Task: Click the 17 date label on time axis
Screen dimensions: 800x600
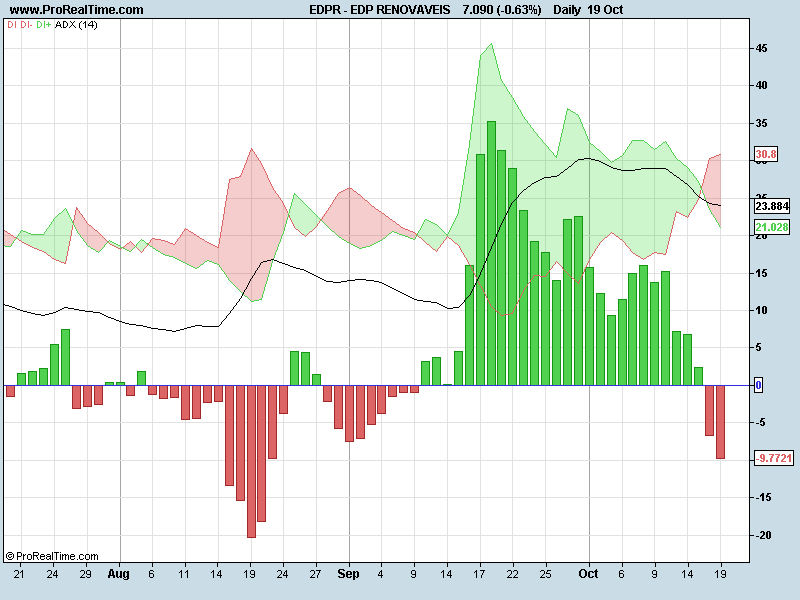Action: [x=479, y=574]
